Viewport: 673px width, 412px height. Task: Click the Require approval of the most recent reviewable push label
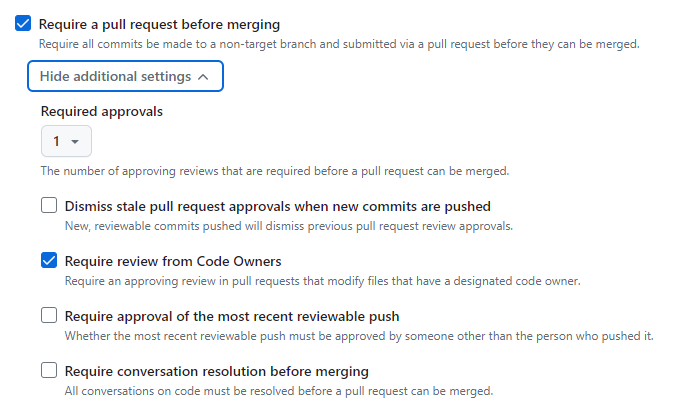tap(232, 317)
